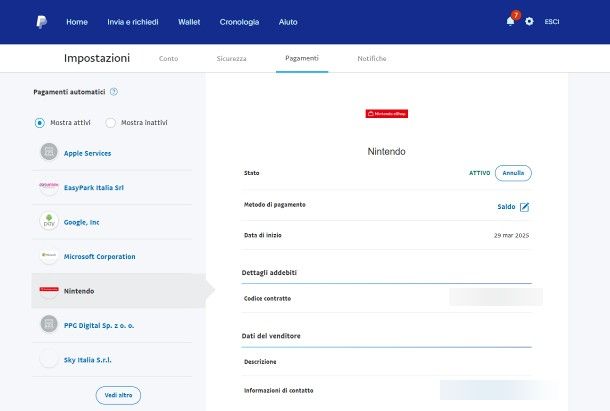The height and width of the screenshot is (411, 610).
Task: Open the Google, Inc payment entry
Action: click(x=82, y=222)
